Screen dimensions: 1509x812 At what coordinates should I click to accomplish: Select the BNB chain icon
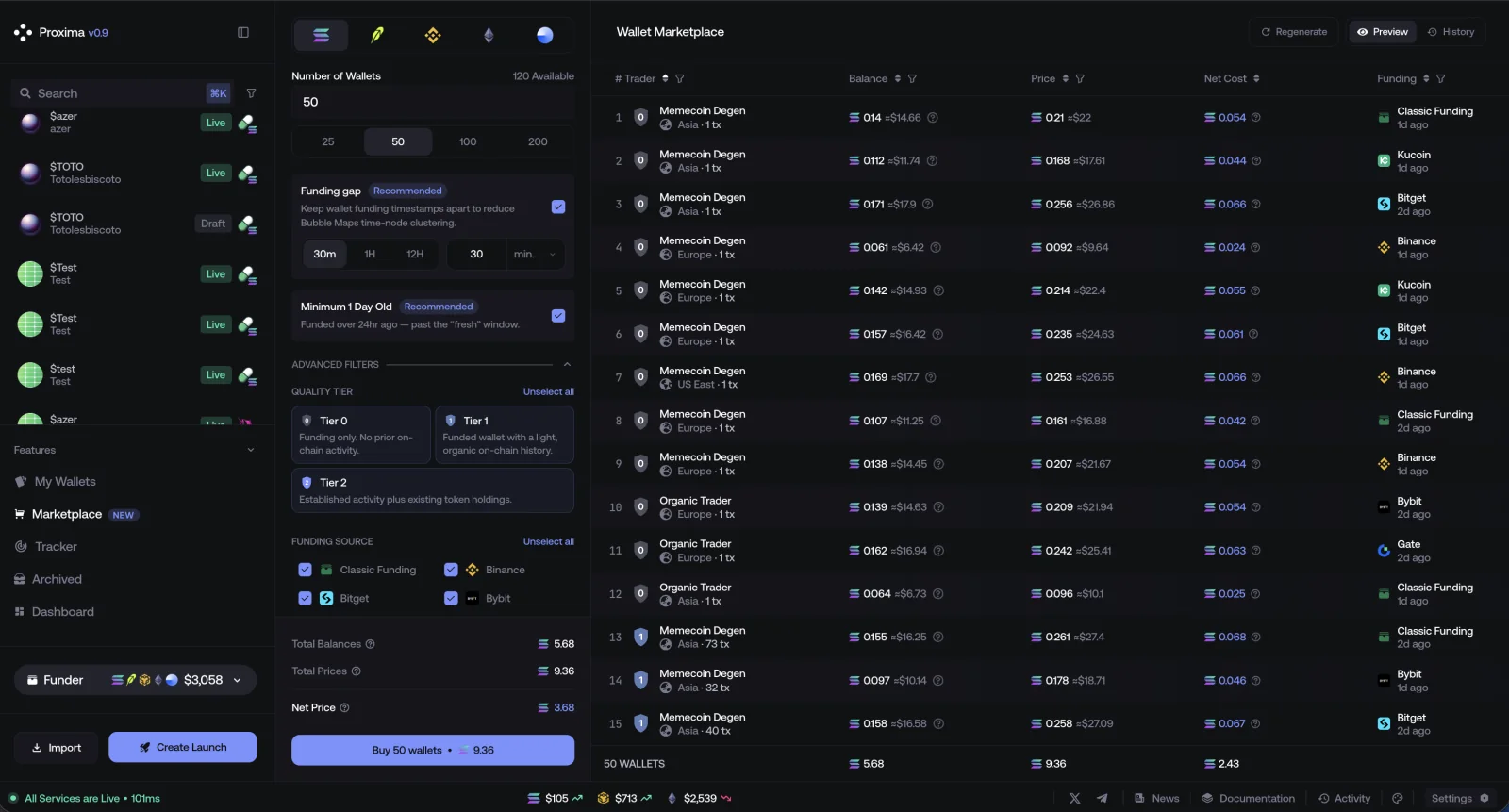(433, 35)
